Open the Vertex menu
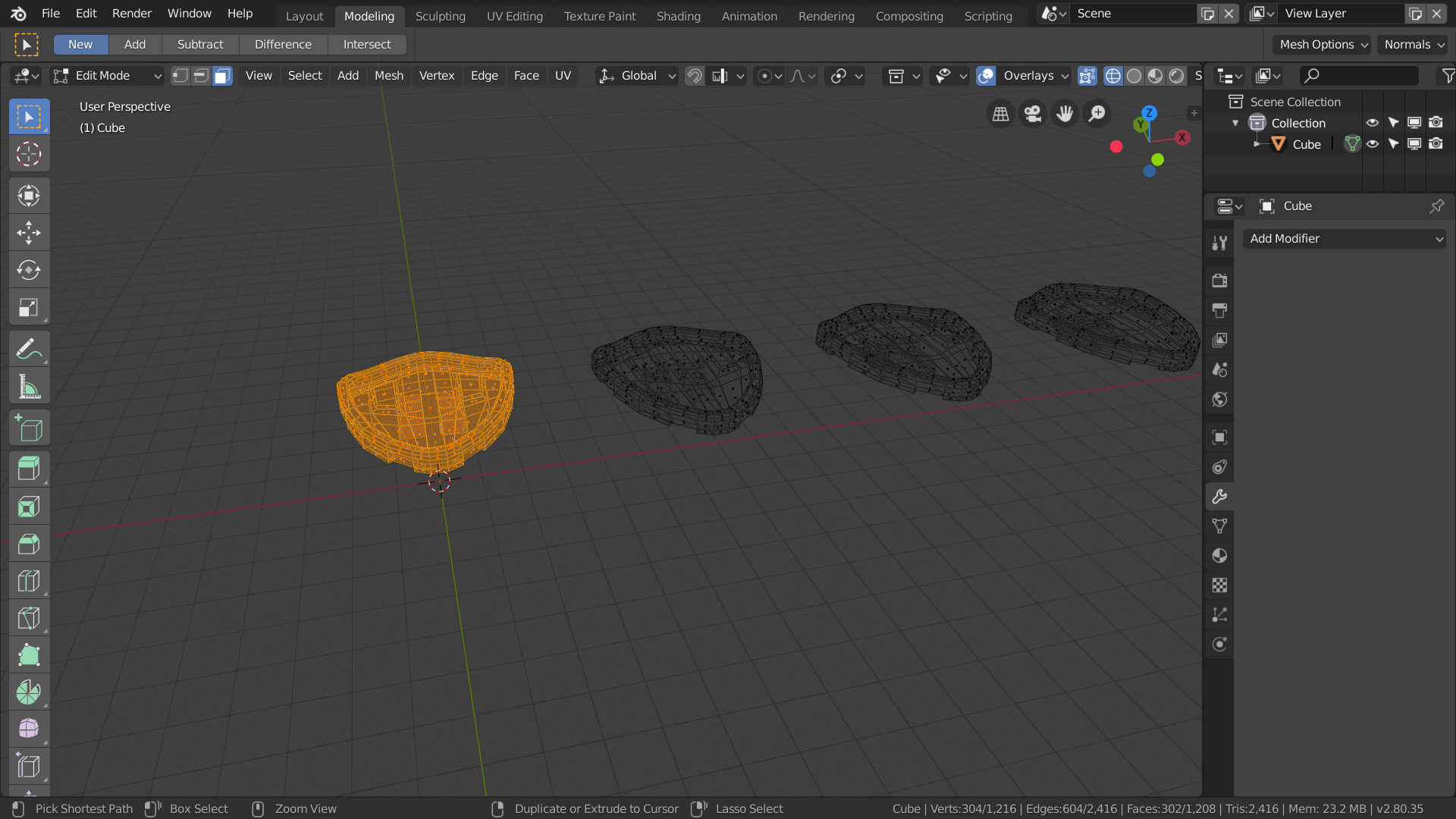 [437, 76]
